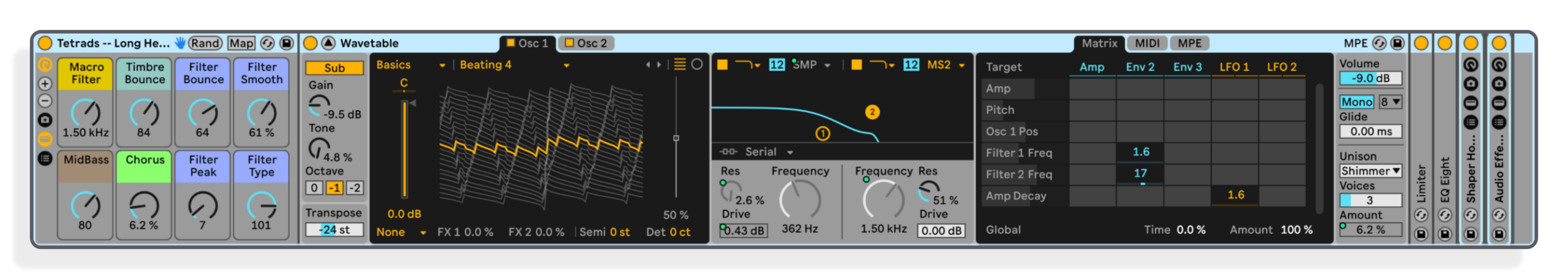
Task: Toggle the Limiter device activator
Action: 1421,43
